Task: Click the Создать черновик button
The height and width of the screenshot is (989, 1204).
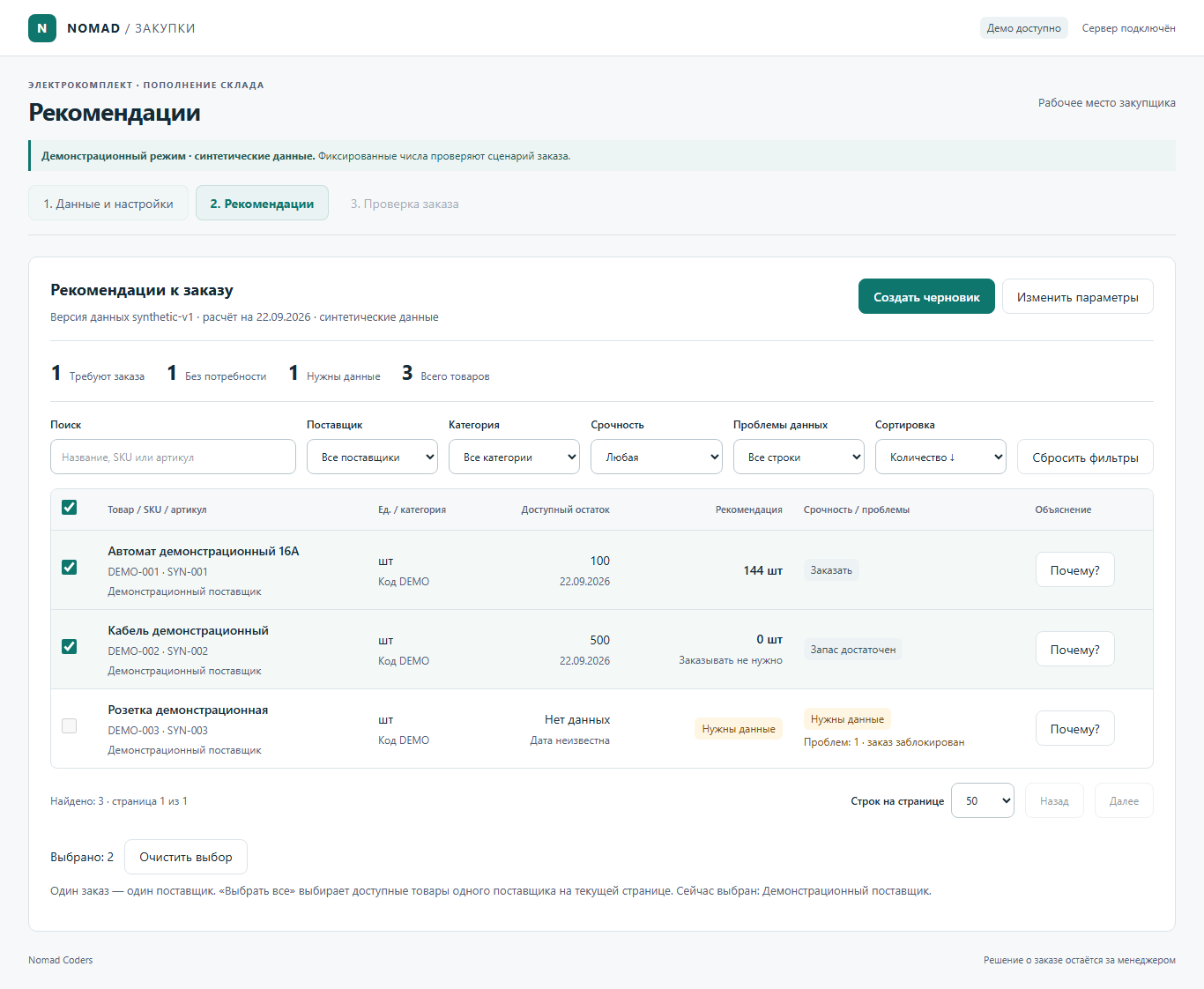Action: point(926,296)
